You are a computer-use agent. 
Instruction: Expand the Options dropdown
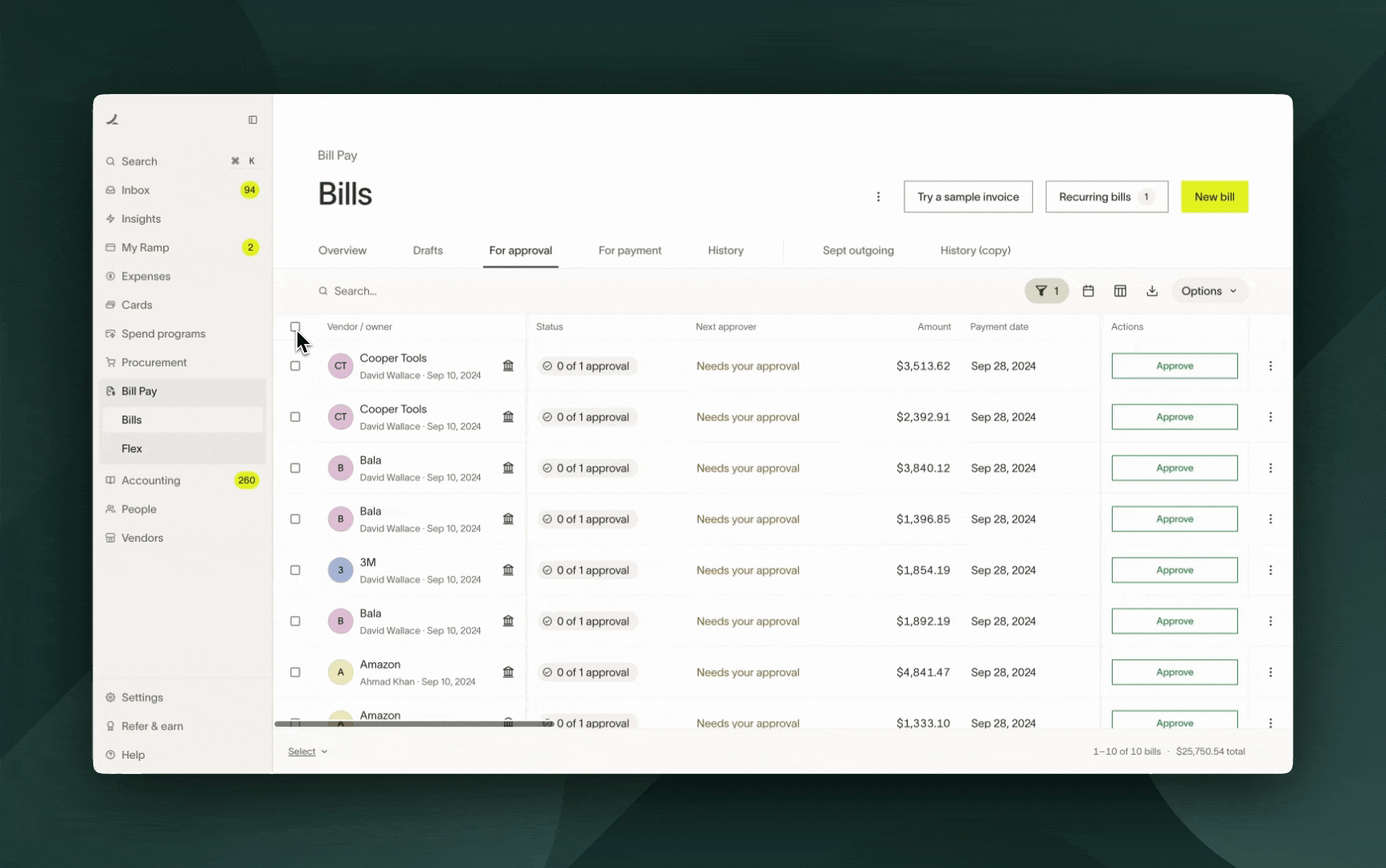pos(1209,291)
